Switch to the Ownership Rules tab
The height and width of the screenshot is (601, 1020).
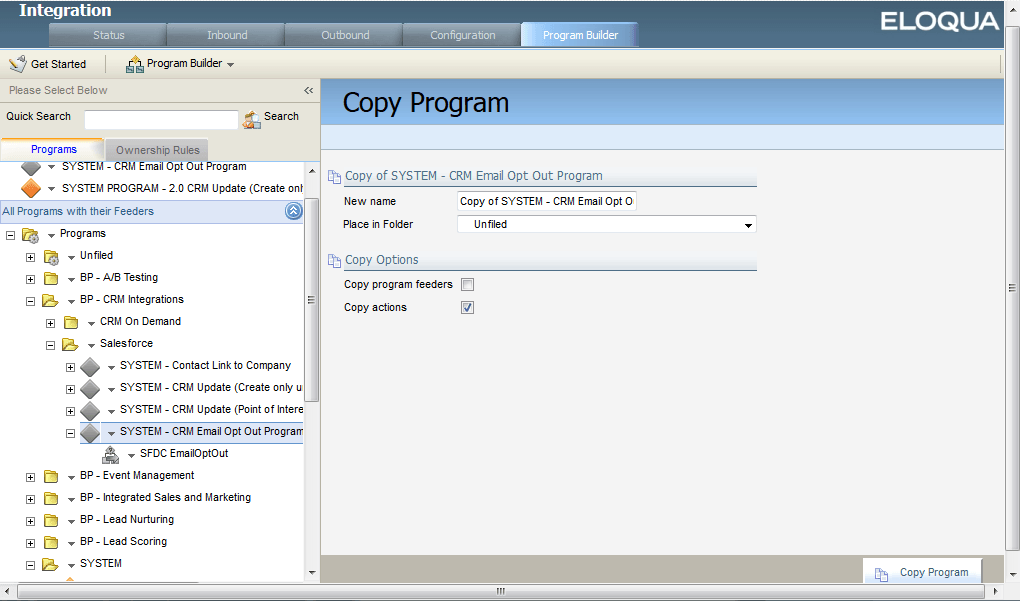point(156,149)
